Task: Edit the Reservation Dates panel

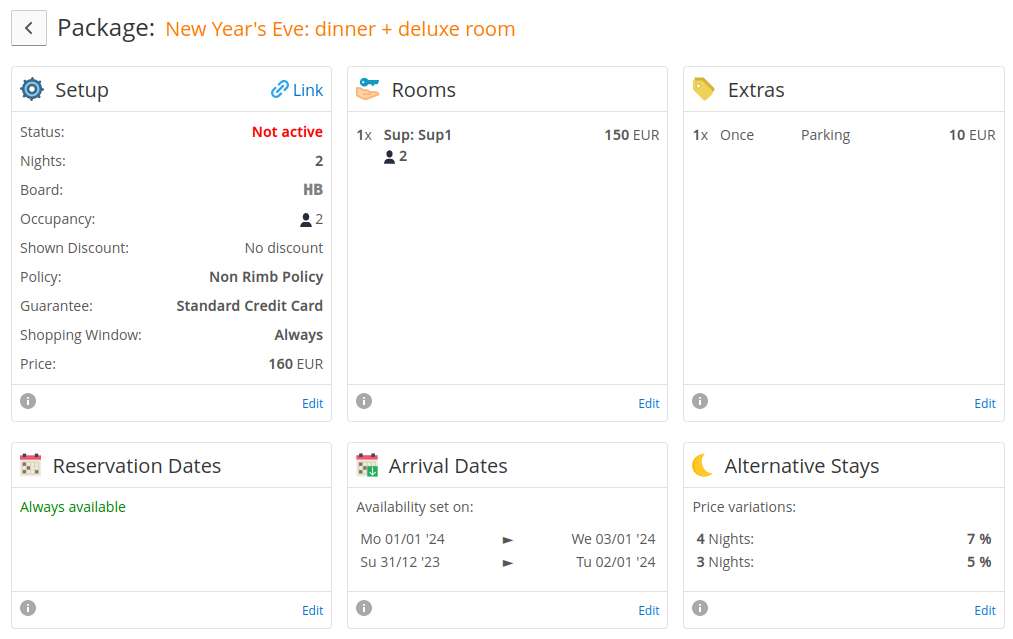Action: point(313,610)
